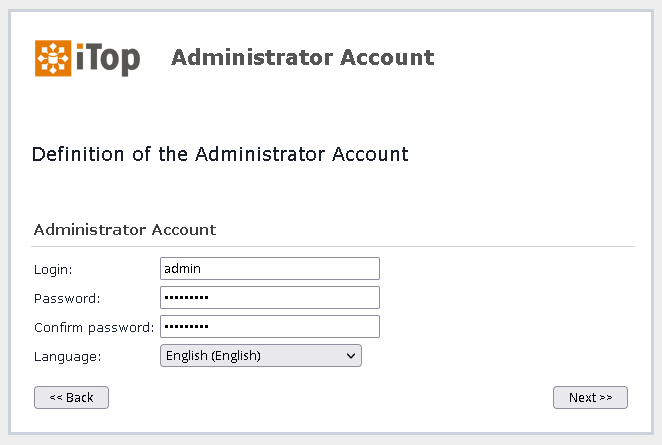The image size is (662, 445).
Task: Click the Definition of the Administrator Account heading
Action: pyautogui.click(x=220, y=154)
